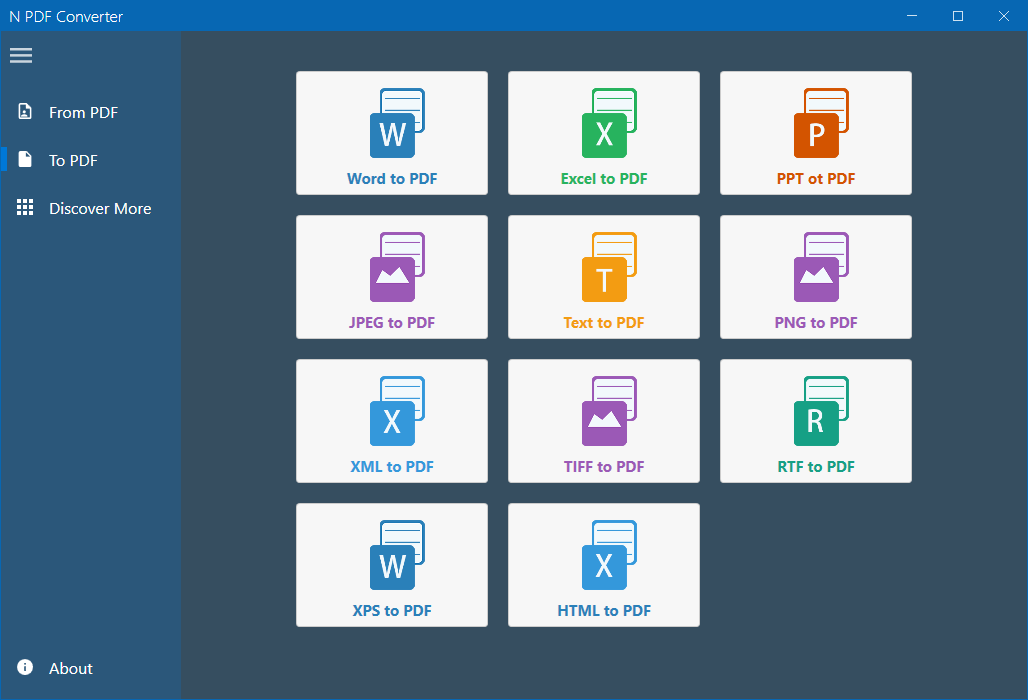Click the PPT ot PDF label
1028x700 pixels.
[x=816, y=179]
